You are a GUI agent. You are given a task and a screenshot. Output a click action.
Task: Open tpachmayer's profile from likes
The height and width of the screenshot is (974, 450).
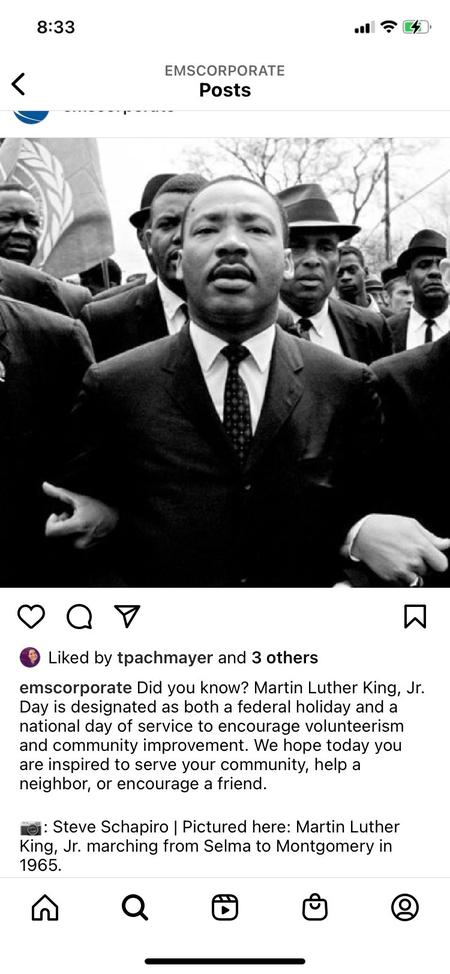coord(165,658)
